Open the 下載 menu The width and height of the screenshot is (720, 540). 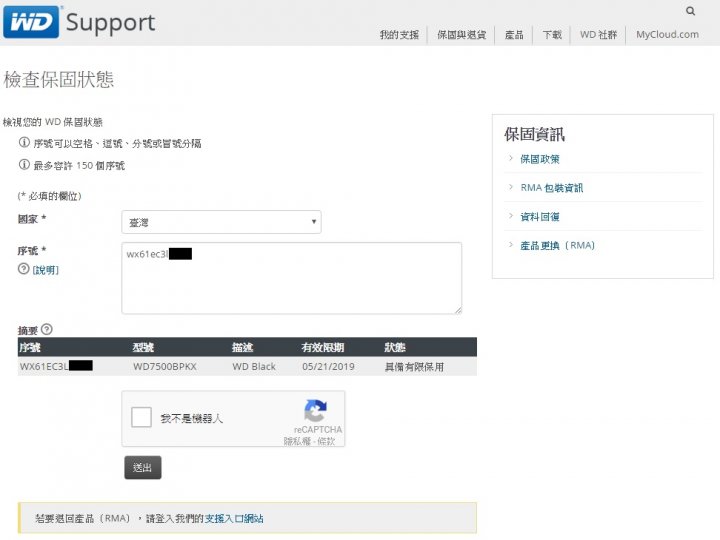552,35
